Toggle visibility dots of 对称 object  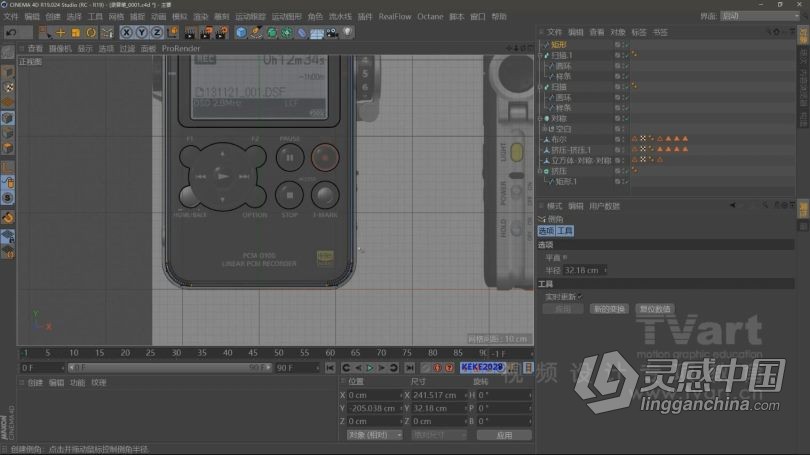coord(622,118)
